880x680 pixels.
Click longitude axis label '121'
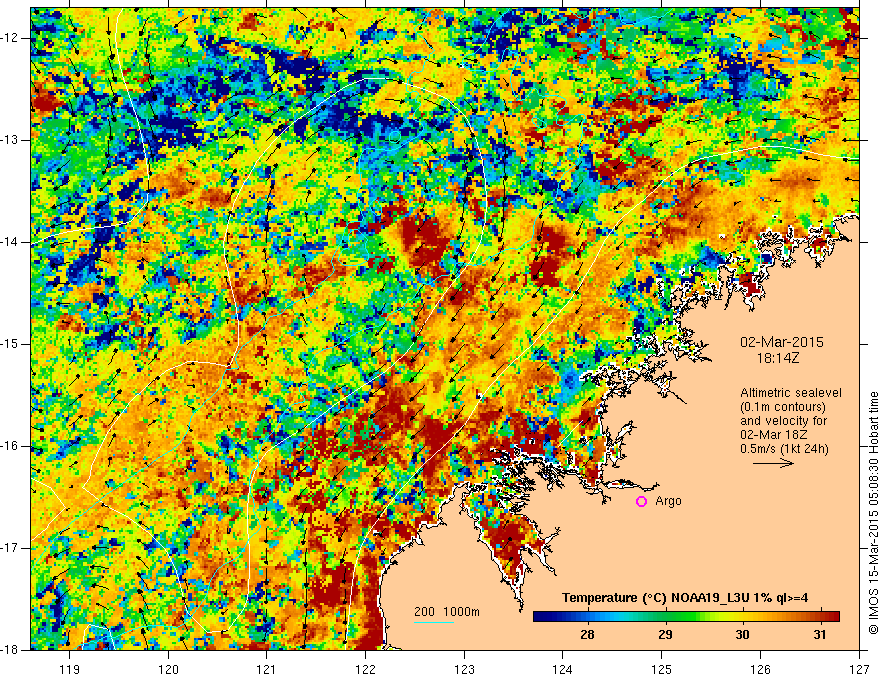[x=267, y=669]
